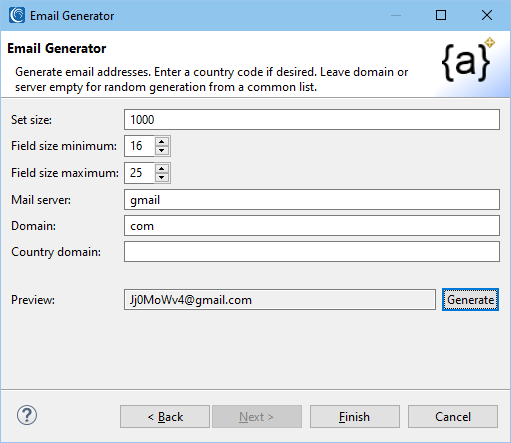Click the Email Generator app icon in title bar
511x443 pixels.
tap(17, 15)
